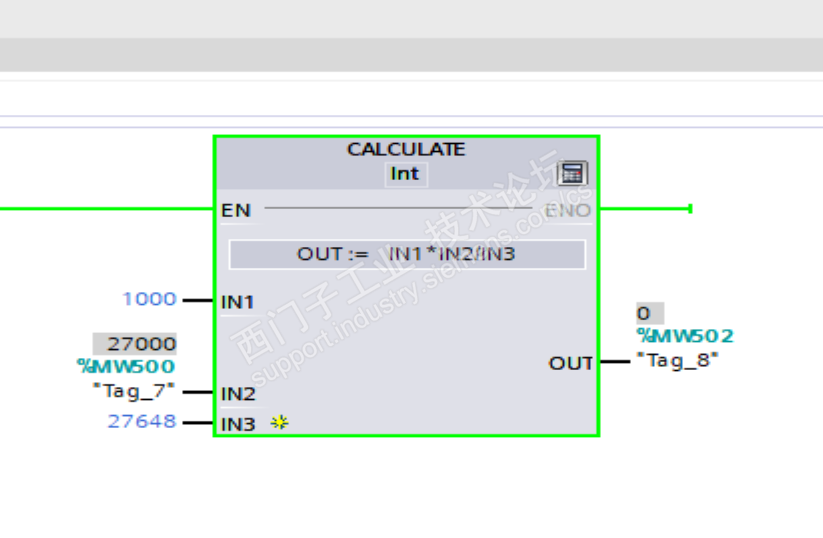Open the Int data type dropdown
Image resolution: width=823 pixels, height=538 pixels.
coord(405,174)
